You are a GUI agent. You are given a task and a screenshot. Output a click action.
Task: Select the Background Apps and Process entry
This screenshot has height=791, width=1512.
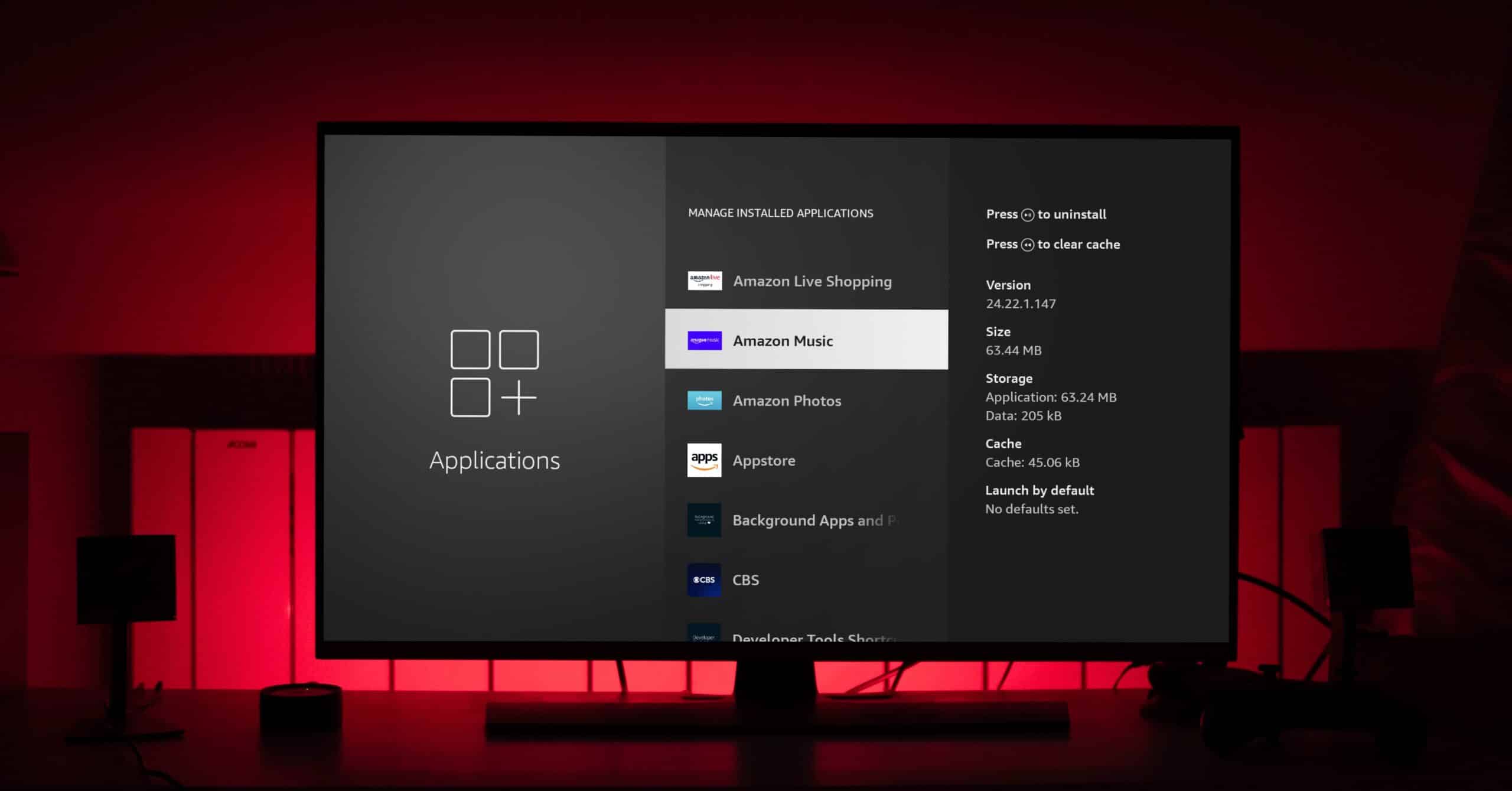click(807, 520)
